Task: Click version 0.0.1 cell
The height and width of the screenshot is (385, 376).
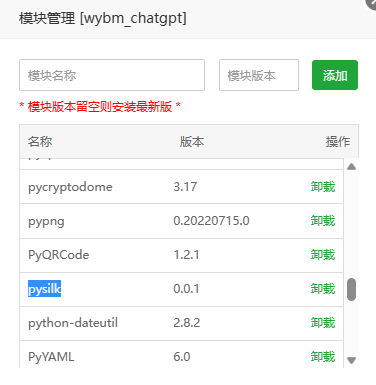Action: pyautogui.click(x=186, y=289)
